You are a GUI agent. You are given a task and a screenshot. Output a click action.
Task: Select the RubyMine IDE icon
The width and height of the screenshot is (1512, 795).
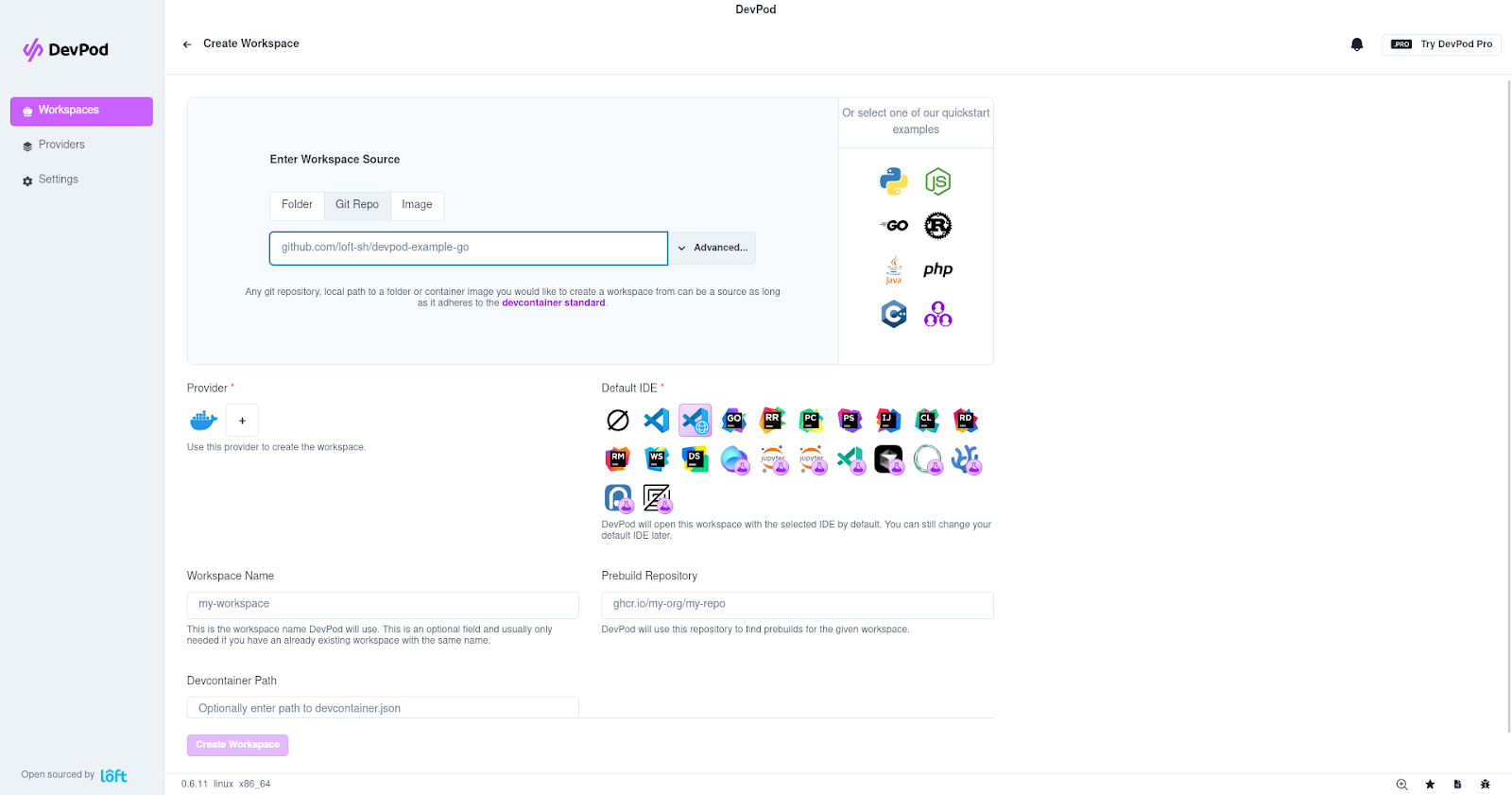[618, 458]
